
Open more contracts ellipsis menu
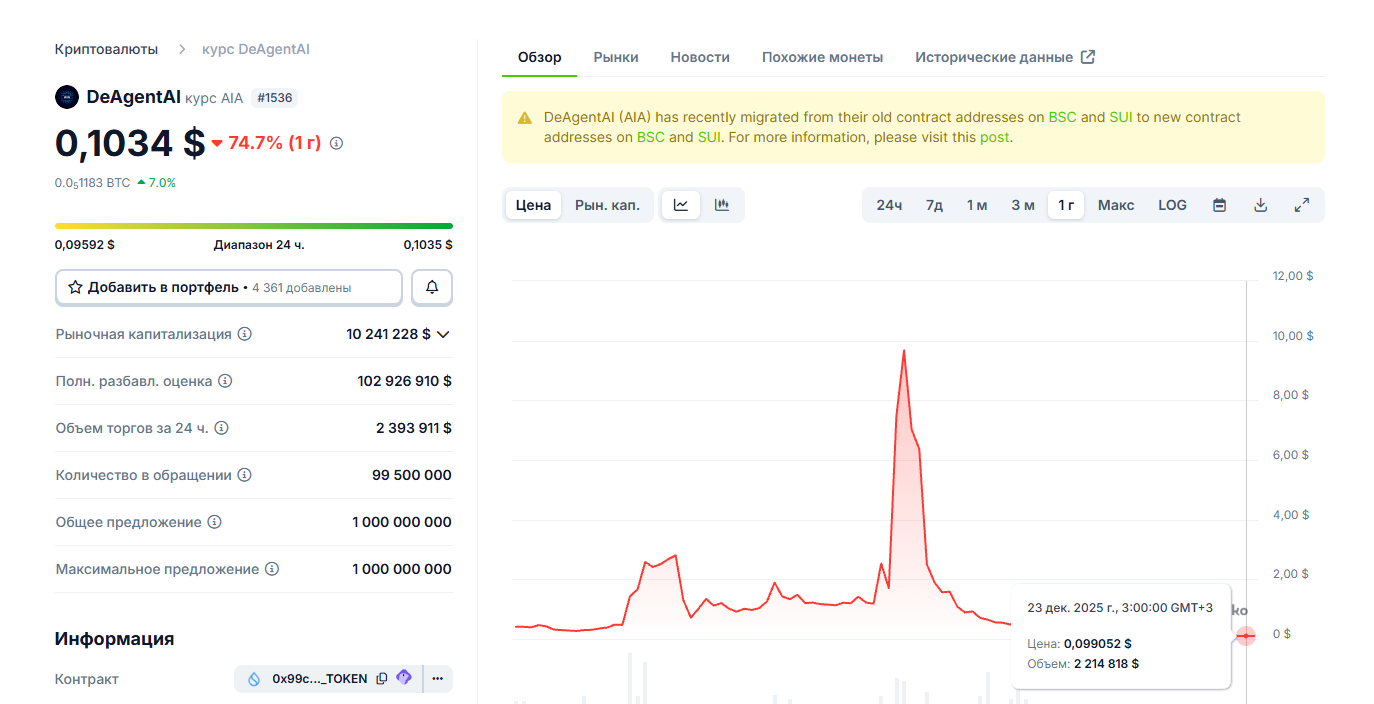pos(438,679)
